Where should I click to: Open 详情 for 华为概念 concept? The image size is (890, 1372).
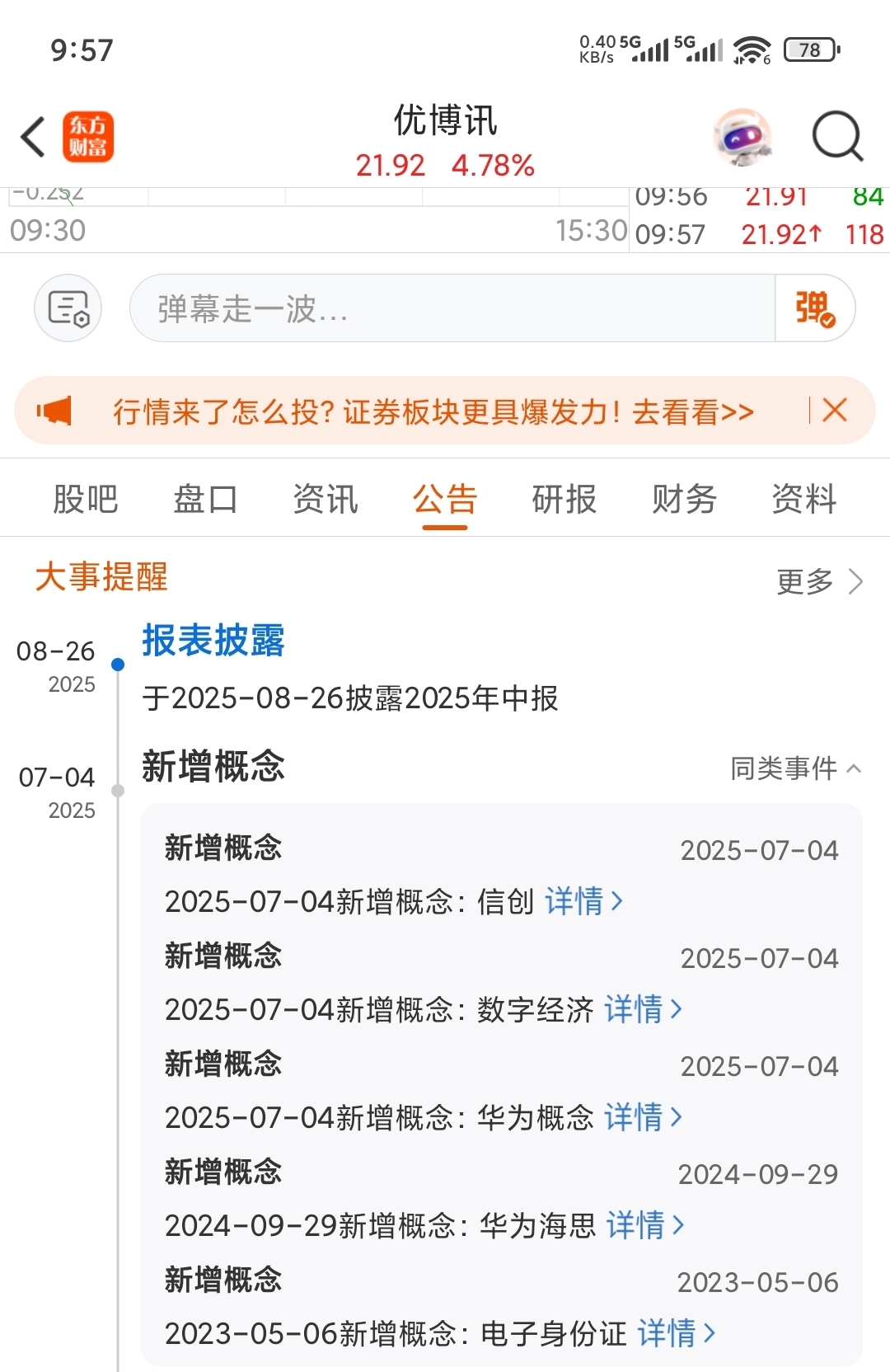click(644, 1117)
